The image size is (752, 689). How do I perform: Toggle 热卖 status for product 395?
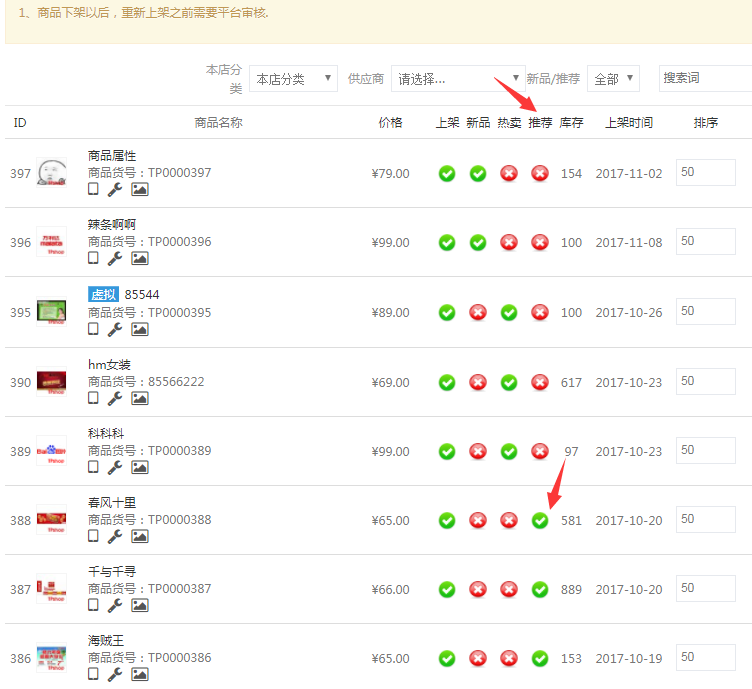pyautogui.click(x=509, y=312)
